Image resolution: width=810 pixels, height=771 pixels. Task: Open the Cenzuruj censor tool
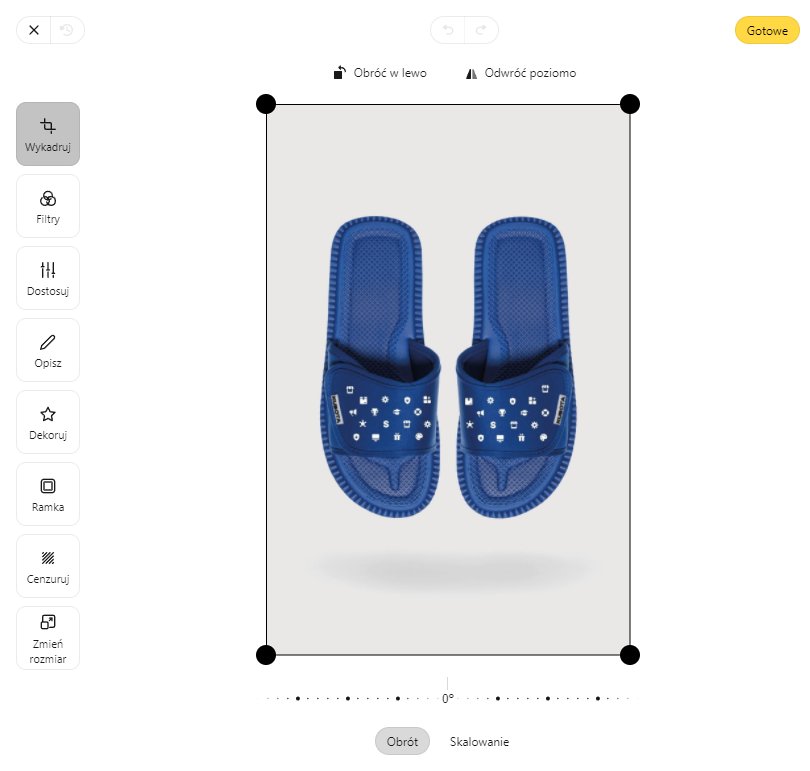pyautogui.click(x=48, y=567)
